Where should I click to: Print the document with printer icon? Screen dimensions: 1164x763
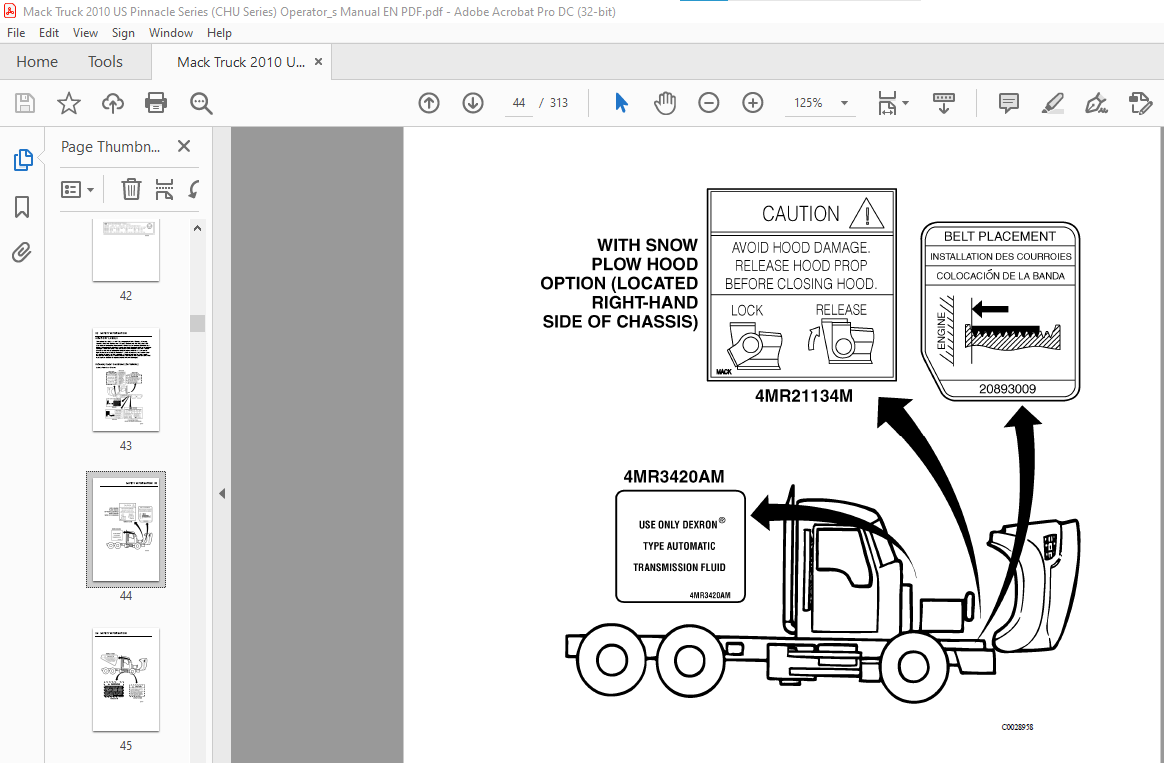[156, 102]
